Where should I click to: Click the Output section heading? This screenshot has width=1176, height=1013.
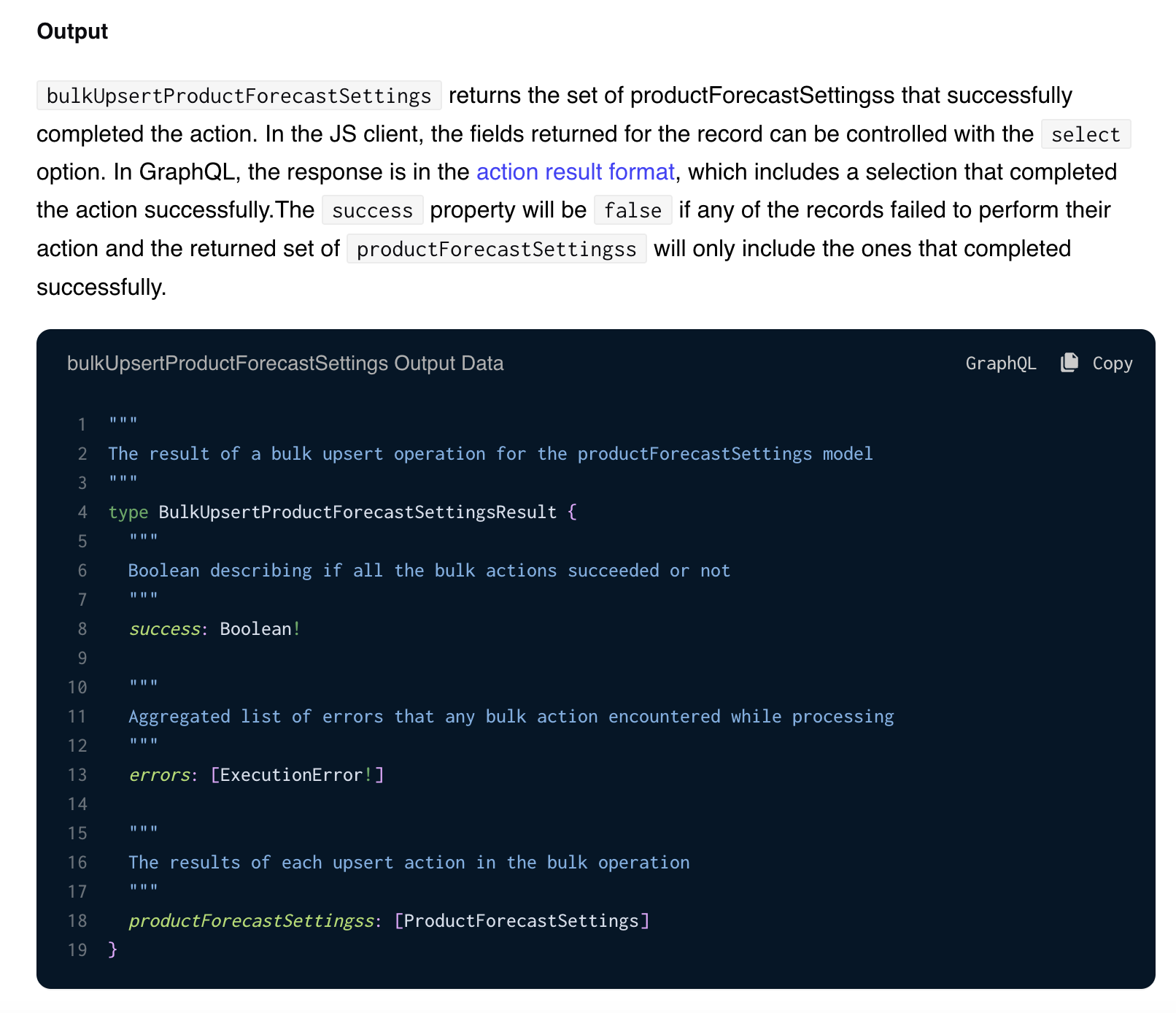coord(71,31)
